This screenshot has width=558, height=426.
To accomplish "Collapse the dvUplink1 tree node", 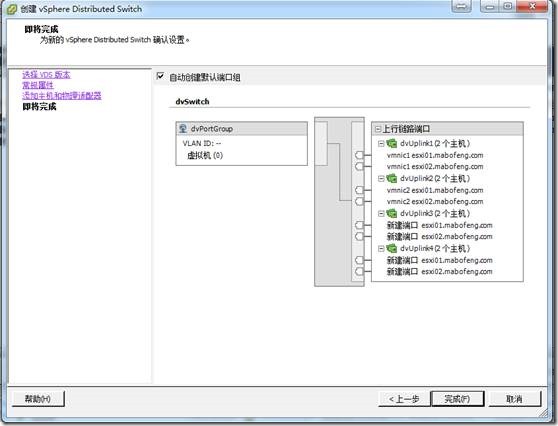I will tap(381, 143).
